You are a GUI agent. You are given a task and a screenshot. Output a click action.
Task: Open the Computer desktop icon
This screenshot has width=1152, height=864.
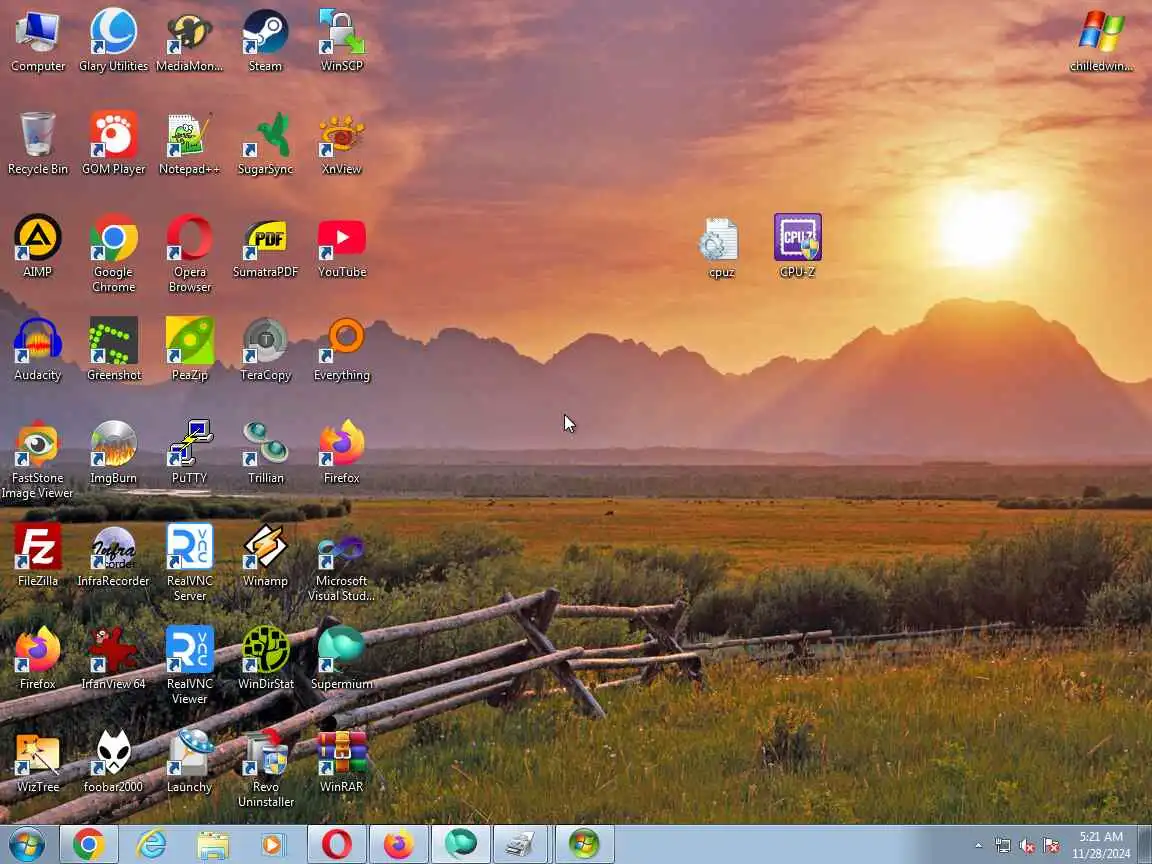pyautogui.click(x=37, y=41)
